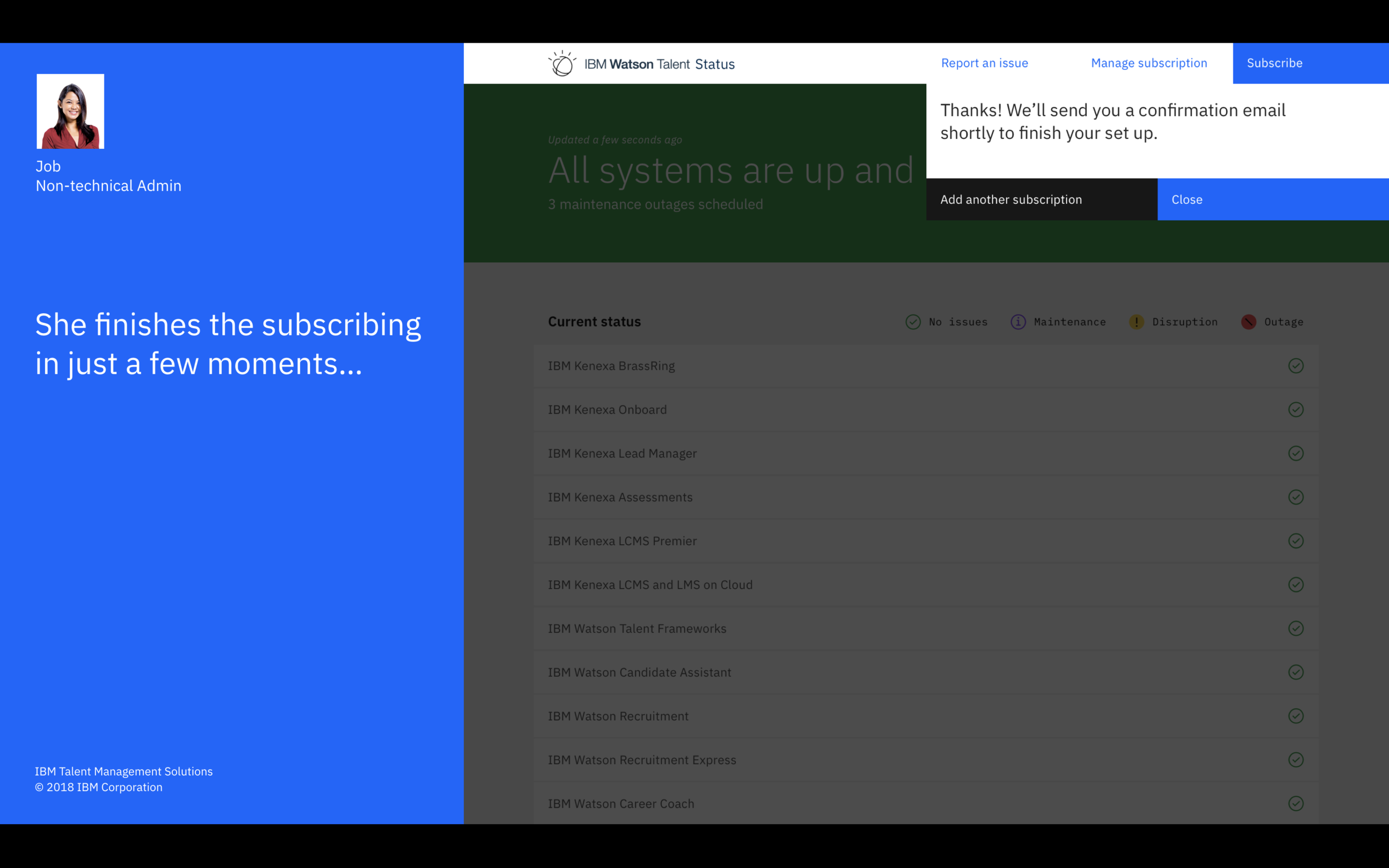The image size is (1389, 868).
Task: Click the IBM Watson logo icon
Action: pos(562,63)
